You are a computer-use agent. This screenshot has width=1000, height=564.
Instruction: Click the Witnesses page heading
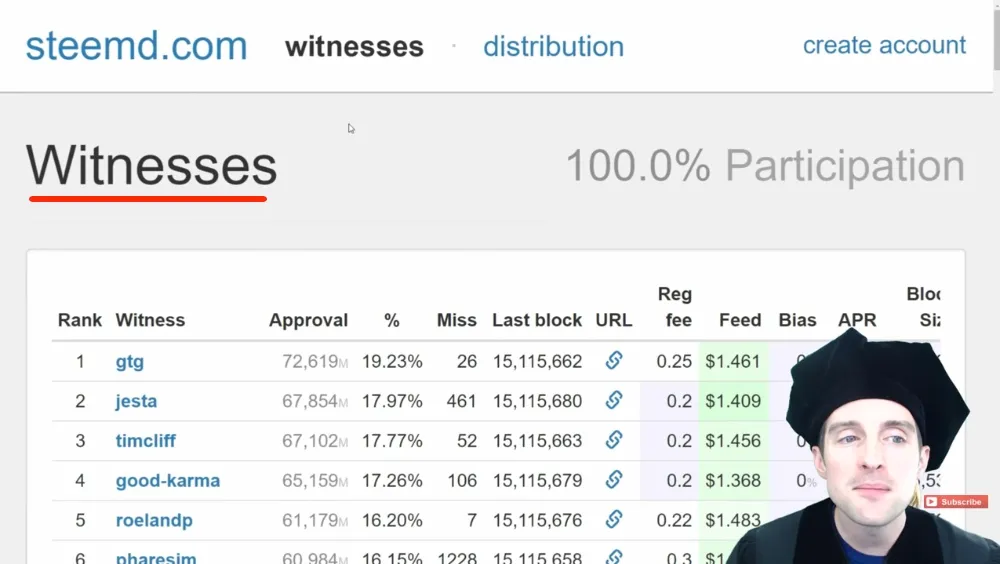tap(151, 166)
